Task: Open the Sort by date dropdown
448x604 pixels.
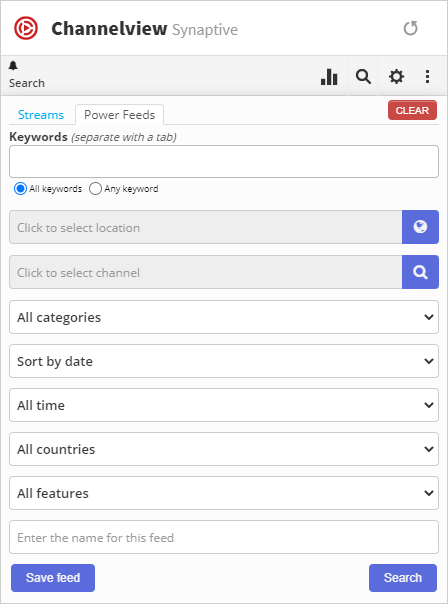Action: (x=224, y=361)
